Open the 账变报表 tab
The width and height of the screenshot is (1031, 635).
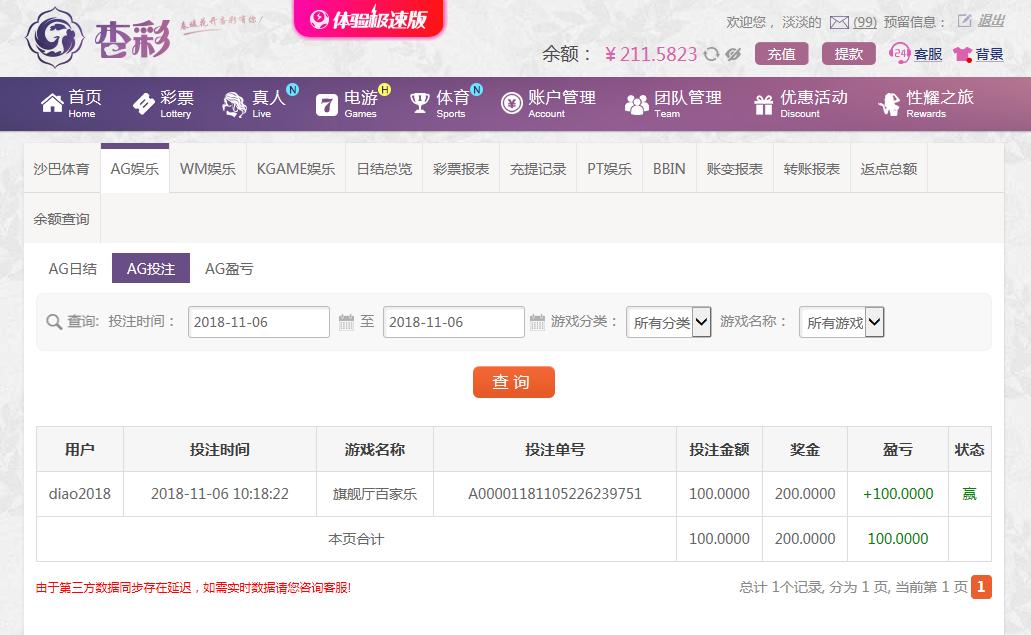(x=734, y=169)
